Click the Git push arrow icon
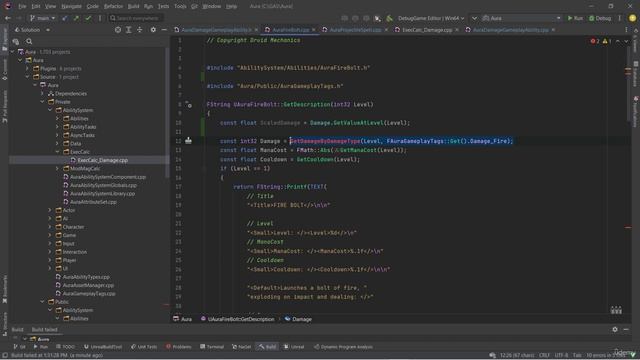Screen dimensions: 640x360 [76, 18]
